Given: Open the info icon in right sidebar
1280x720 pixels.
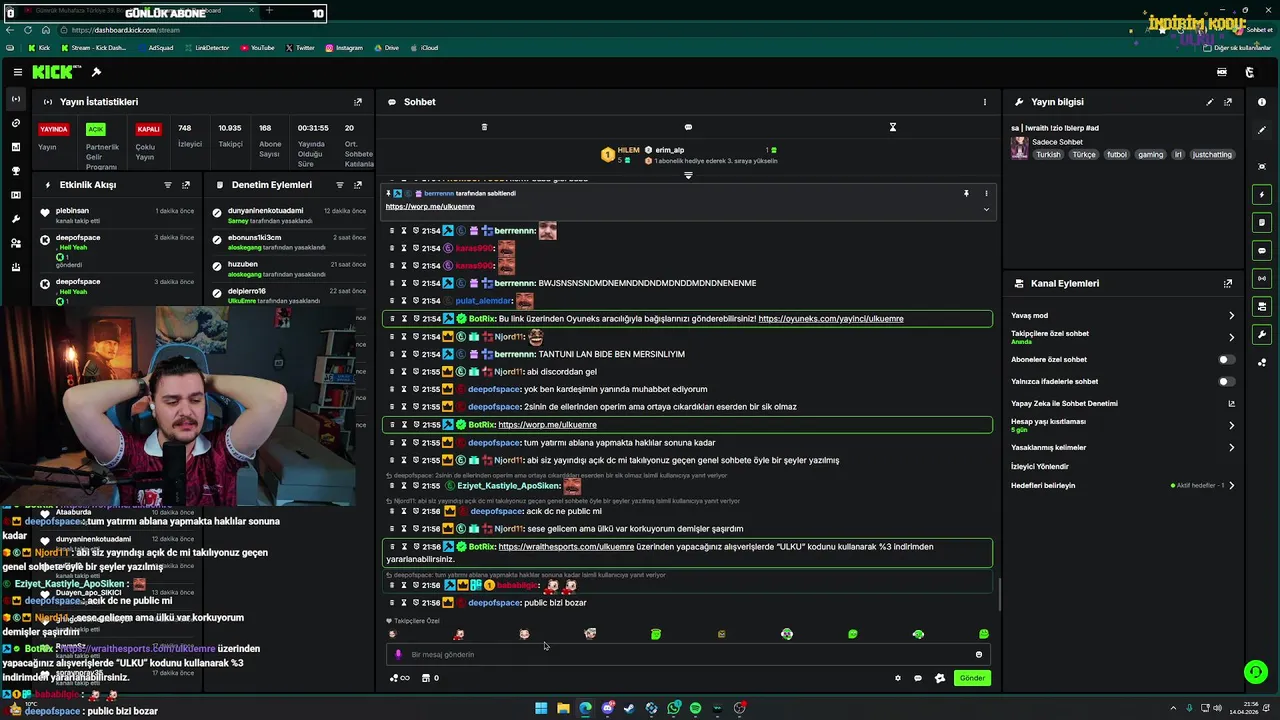Looking at the screenshot, I should pyautogui.click(x=1262, y=102).
